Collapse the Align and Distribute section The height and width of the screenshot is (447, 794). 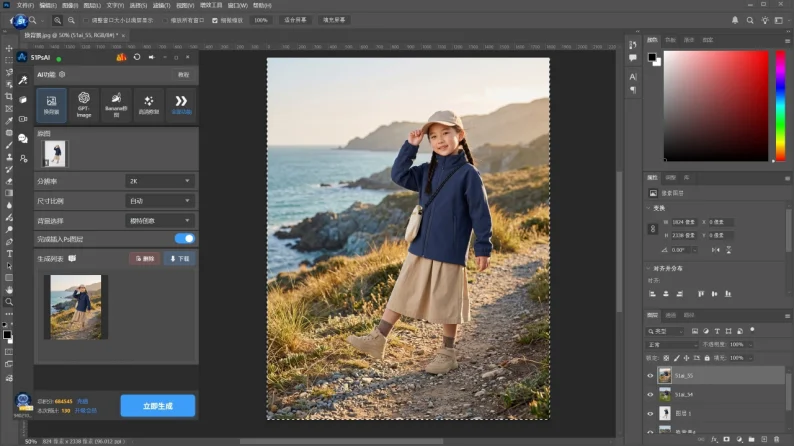tap(649, 268)
